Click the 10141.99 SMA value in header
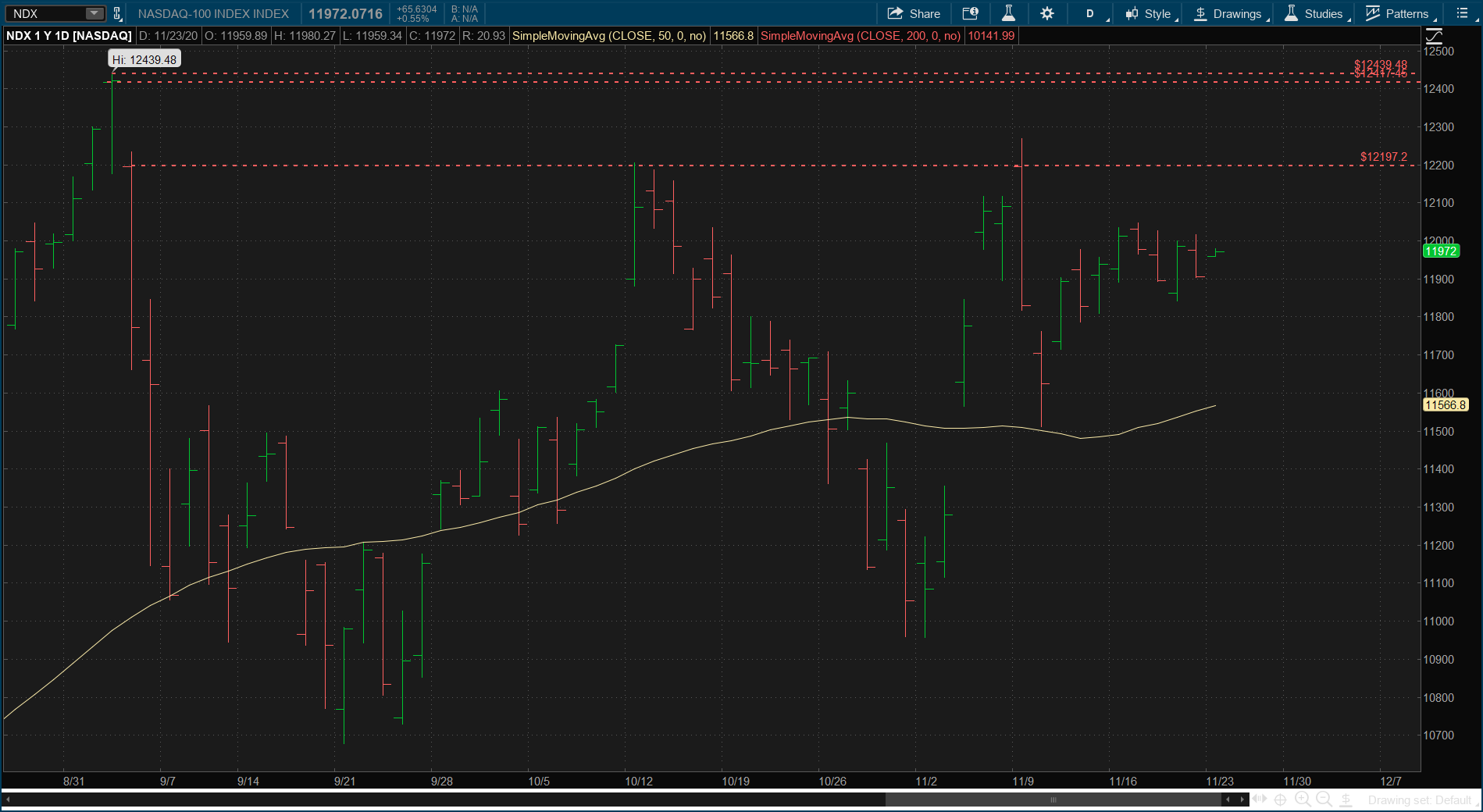Screen dimensions: 1483x812 991,36
